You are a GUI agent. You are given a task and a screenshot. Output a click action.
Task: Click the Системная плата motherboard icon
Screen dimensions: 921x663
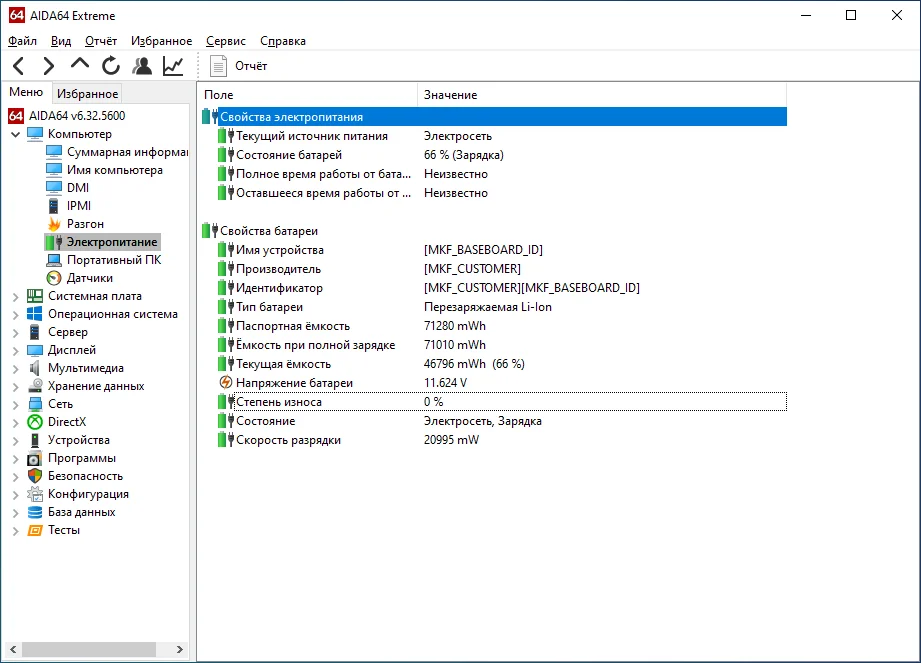click(35, 296)
